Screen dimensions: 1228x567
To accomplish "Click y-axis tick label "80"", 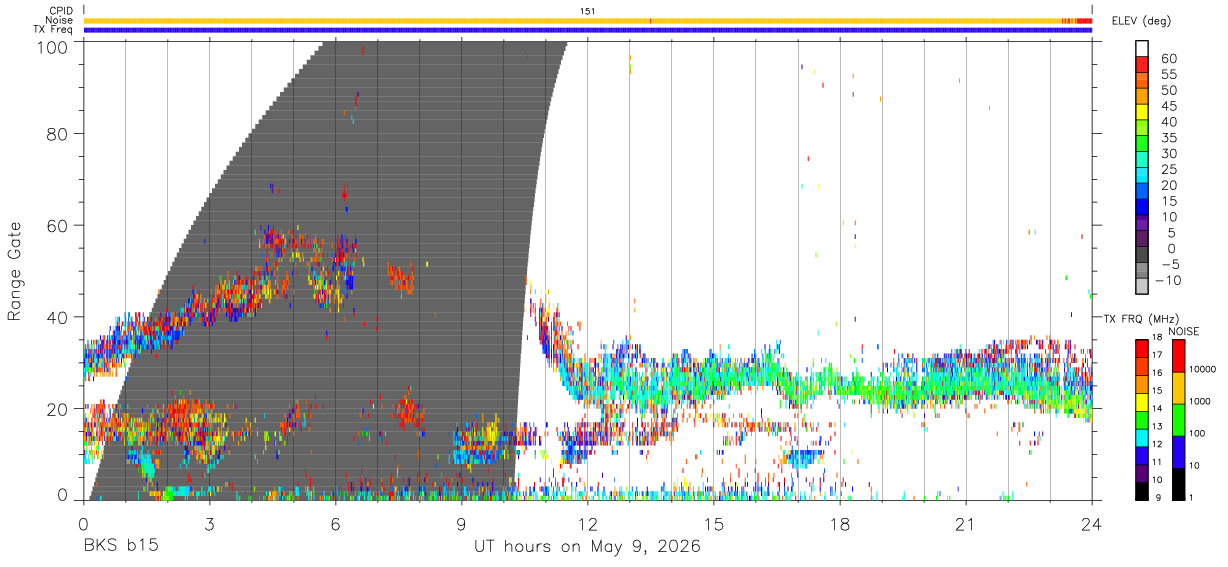I will click(59, 133).
